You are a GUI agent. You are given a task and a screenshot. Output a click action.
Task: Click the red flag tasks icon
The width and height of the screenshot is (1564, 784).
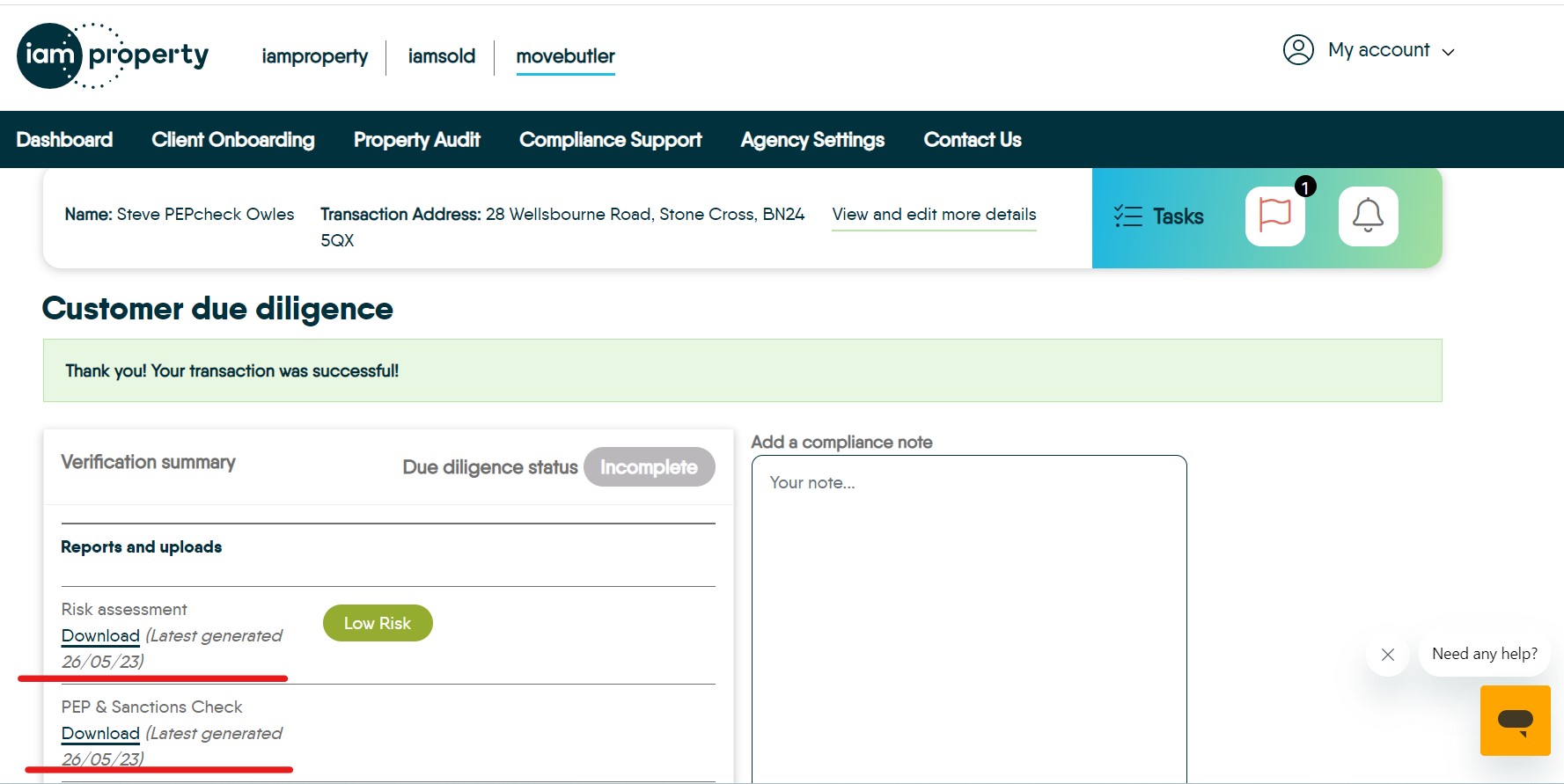pyautogui.click(x=1274, y=216)
